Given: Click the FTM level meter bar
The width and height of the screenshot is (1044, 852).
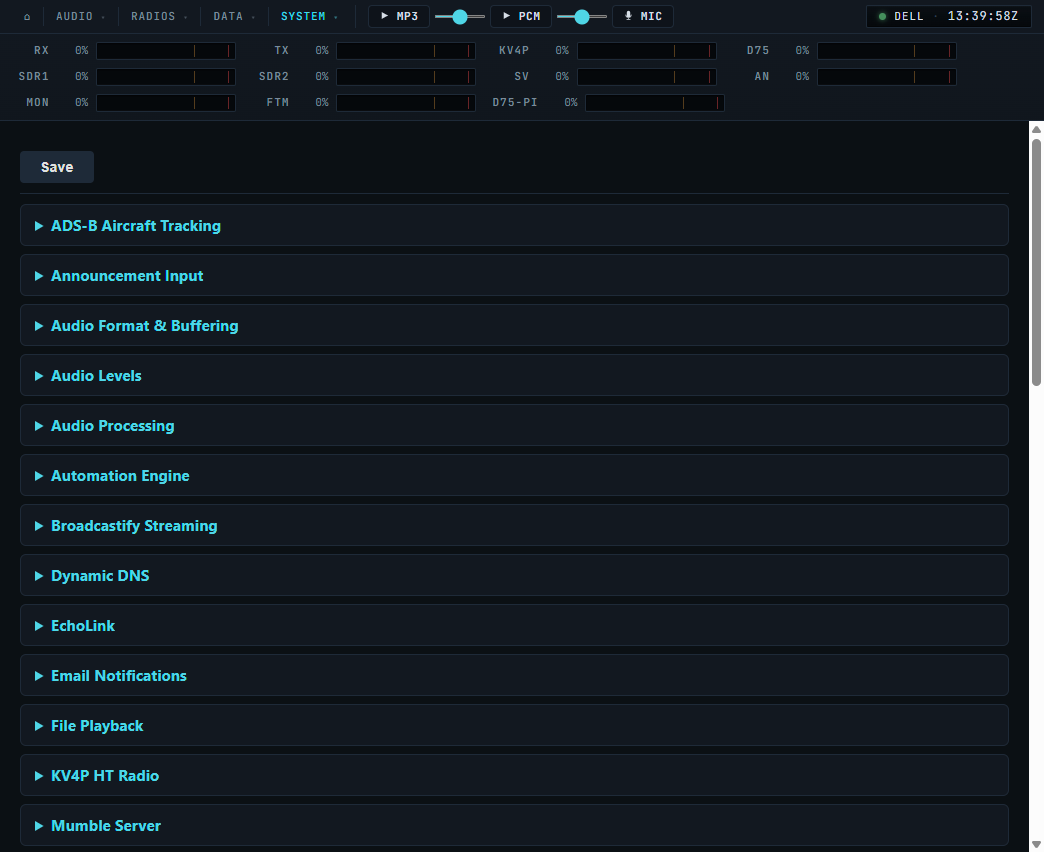Looking at the screenshot, I should pyautogui.click(x=405, y=103).
